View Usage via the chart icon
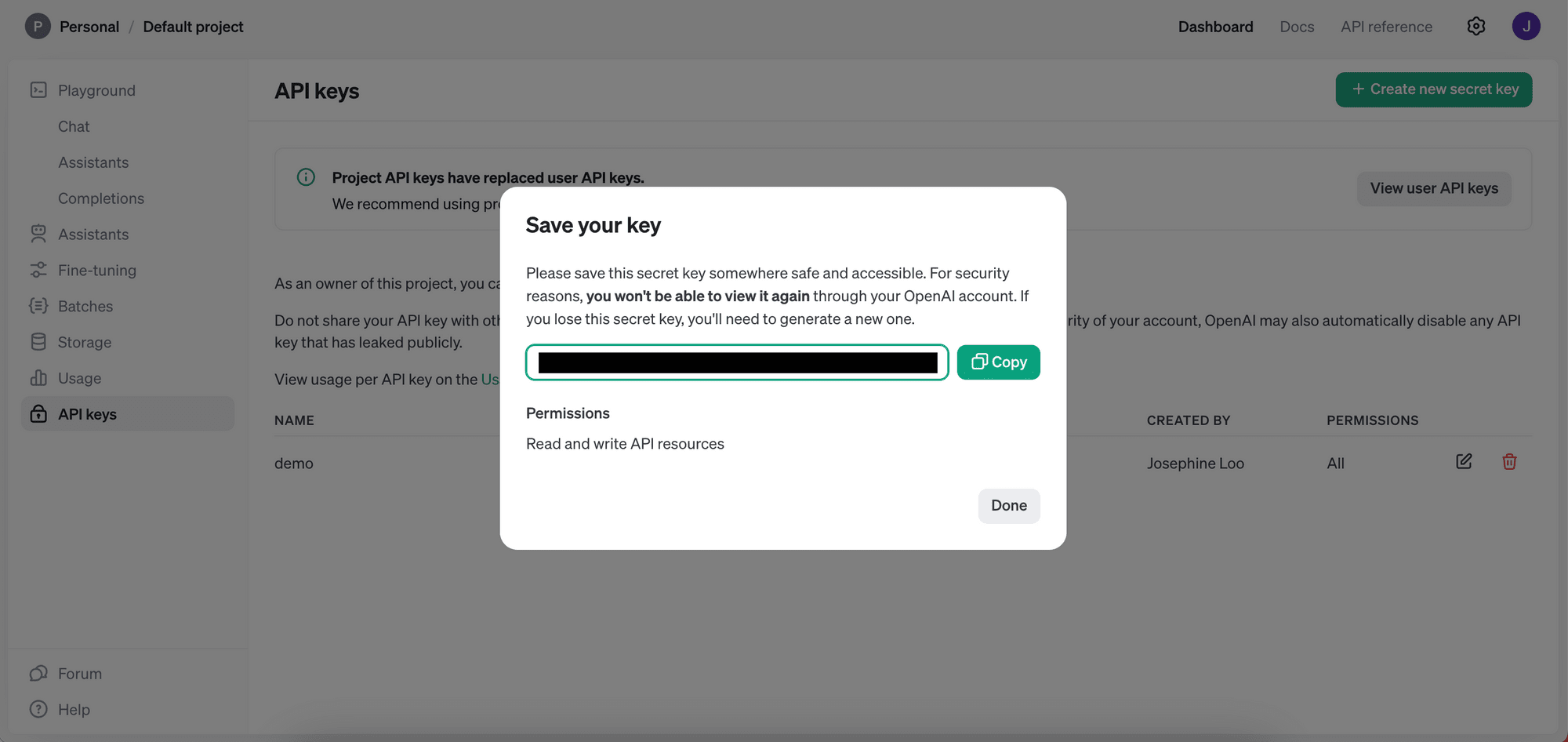This screenshot has width=1568, height=742. point(38,378)
